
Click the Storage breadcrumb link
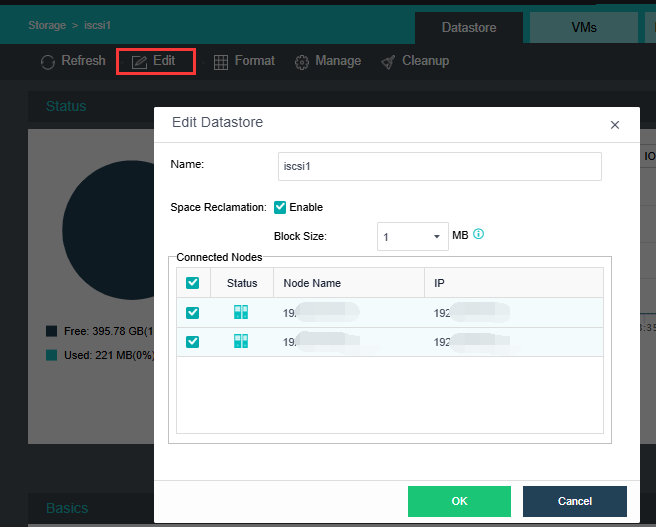tap(47, 25)
